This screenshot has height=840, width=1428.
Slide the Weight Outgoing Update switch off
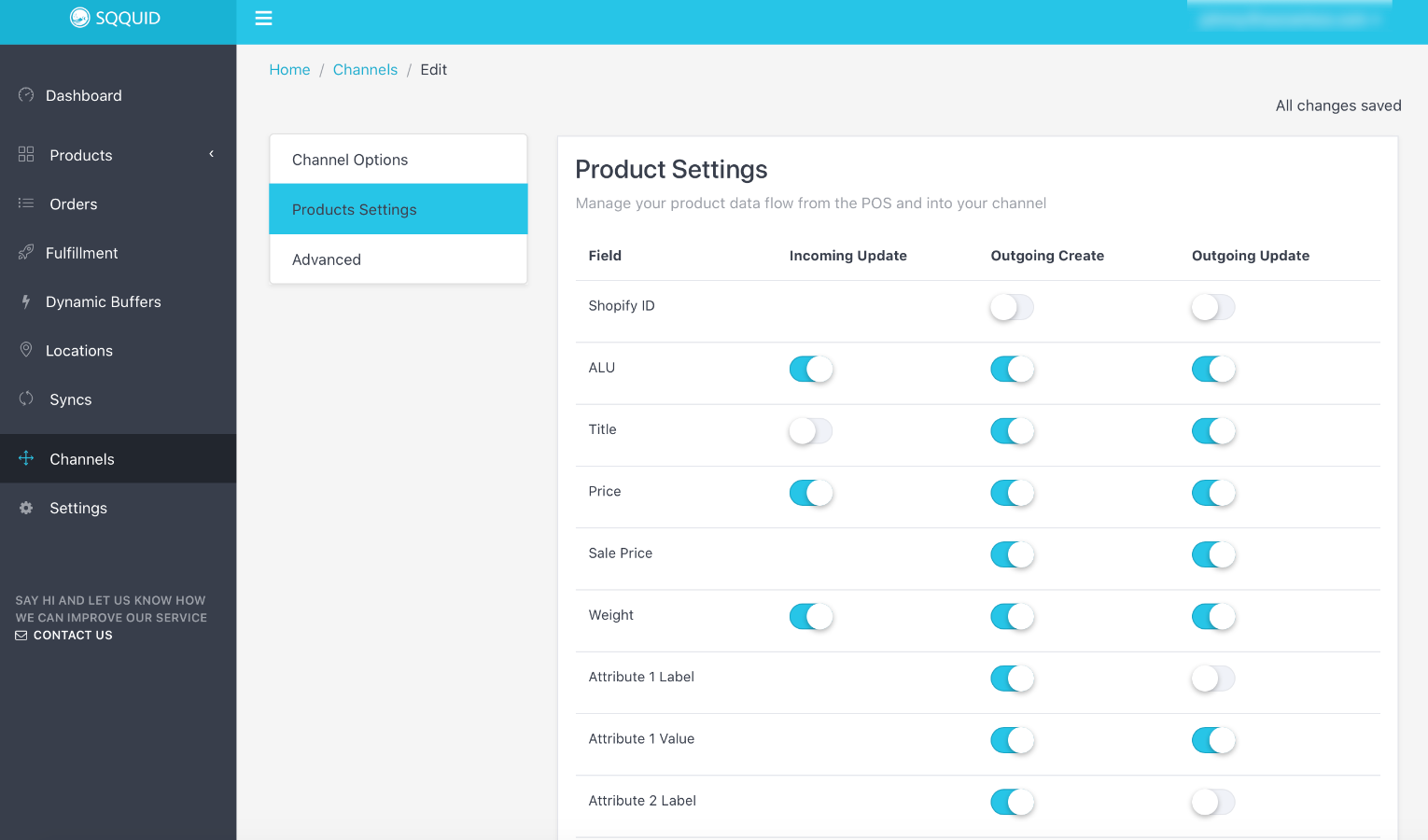coord(1212,616)
